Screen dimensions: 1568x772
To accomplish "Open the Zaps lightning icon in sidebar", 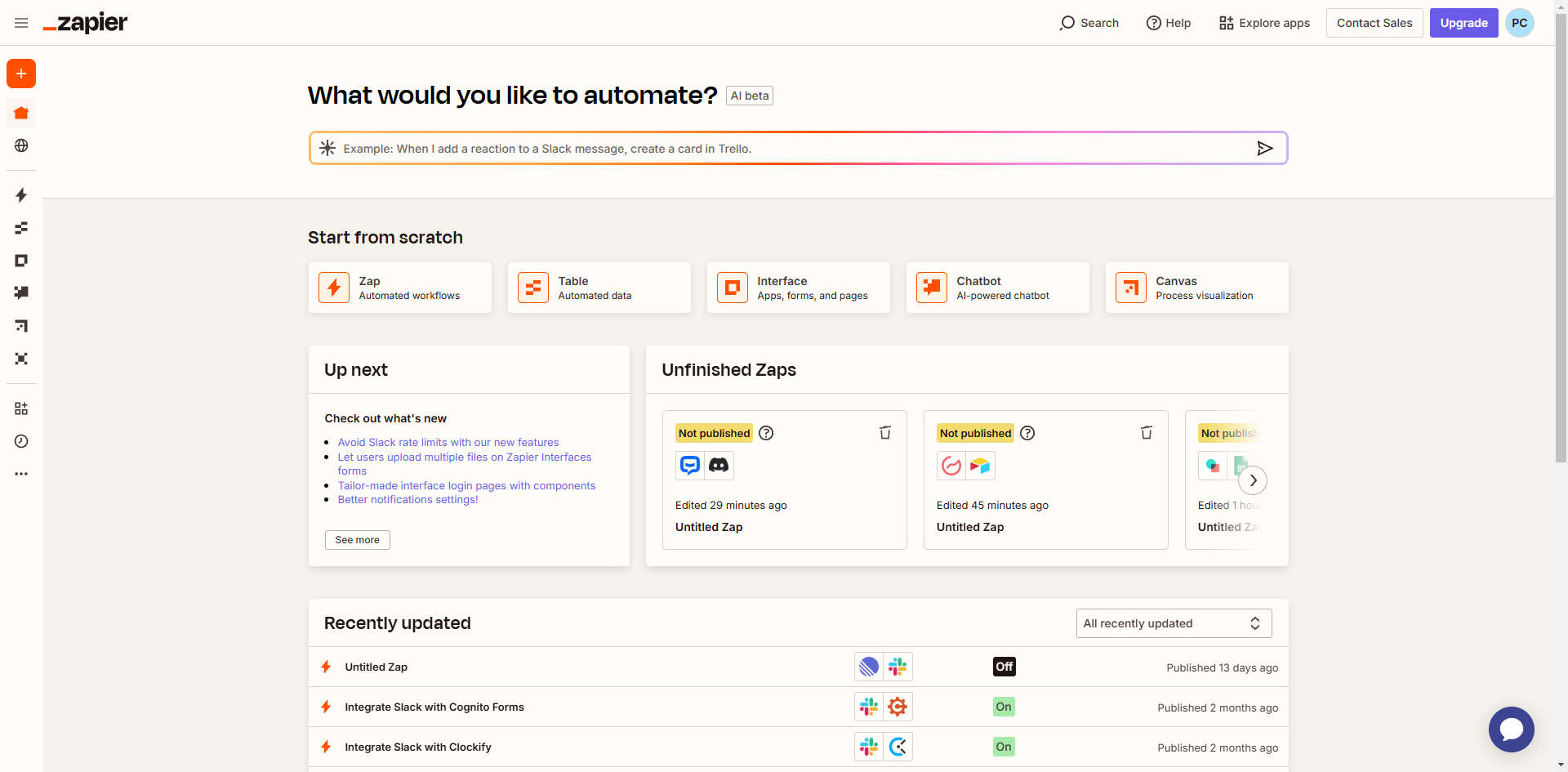I will (21, 195).
